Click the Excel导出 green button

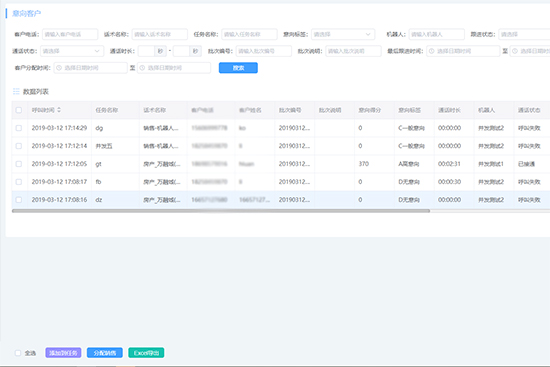146,353
